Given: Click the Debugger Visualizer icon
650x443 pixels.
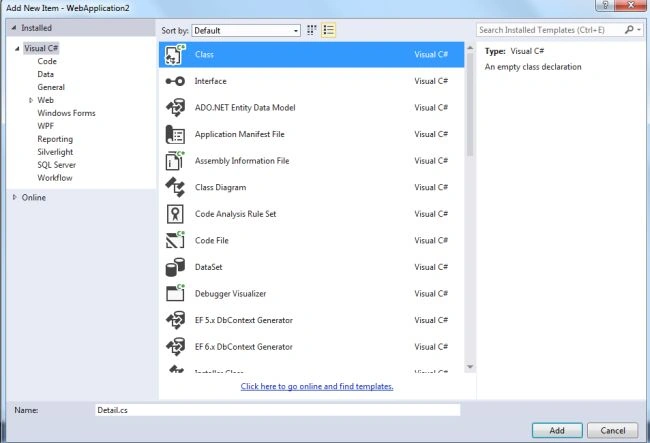Looking at the screenshot, I should tap(175, 293).
